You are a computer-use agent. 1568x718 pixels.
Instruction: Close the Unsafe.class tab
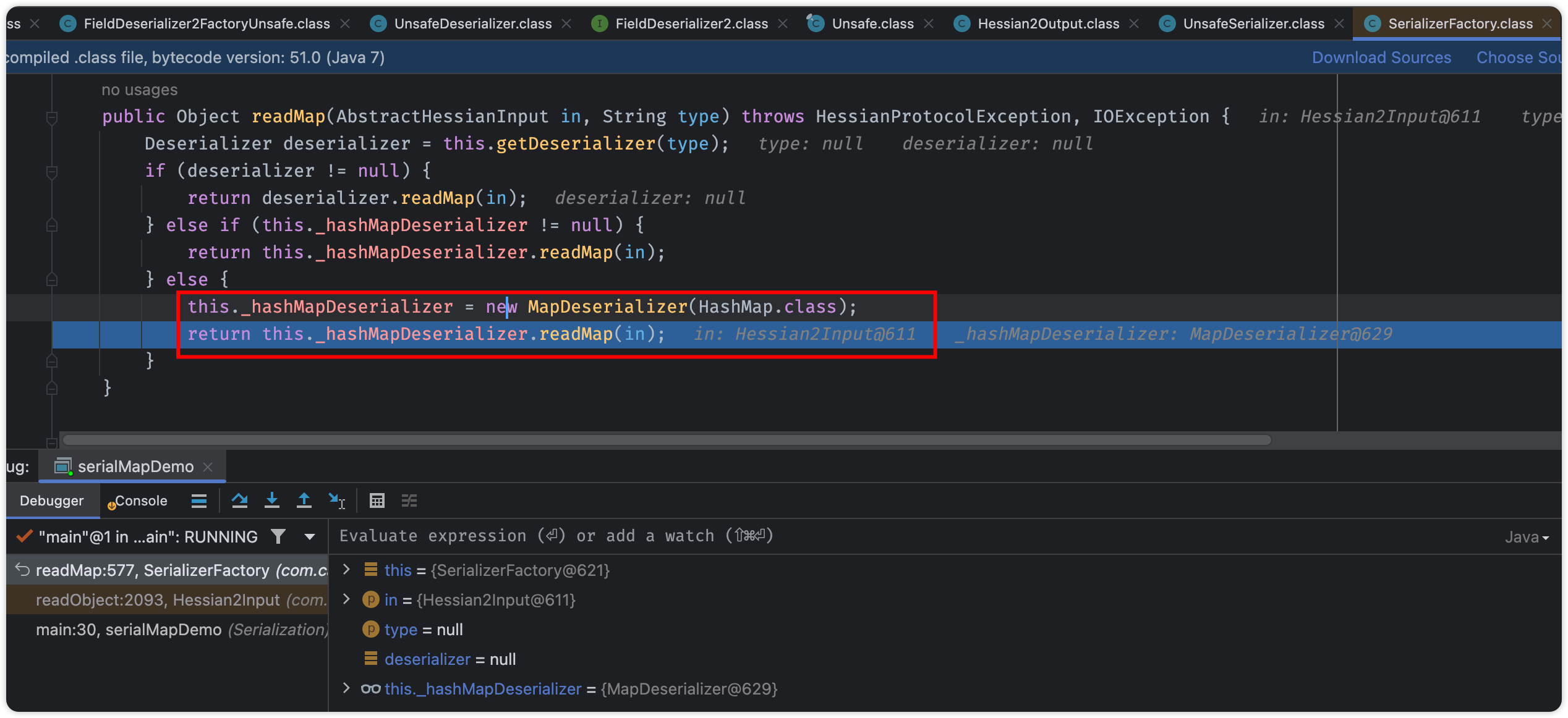pos(929,23)
